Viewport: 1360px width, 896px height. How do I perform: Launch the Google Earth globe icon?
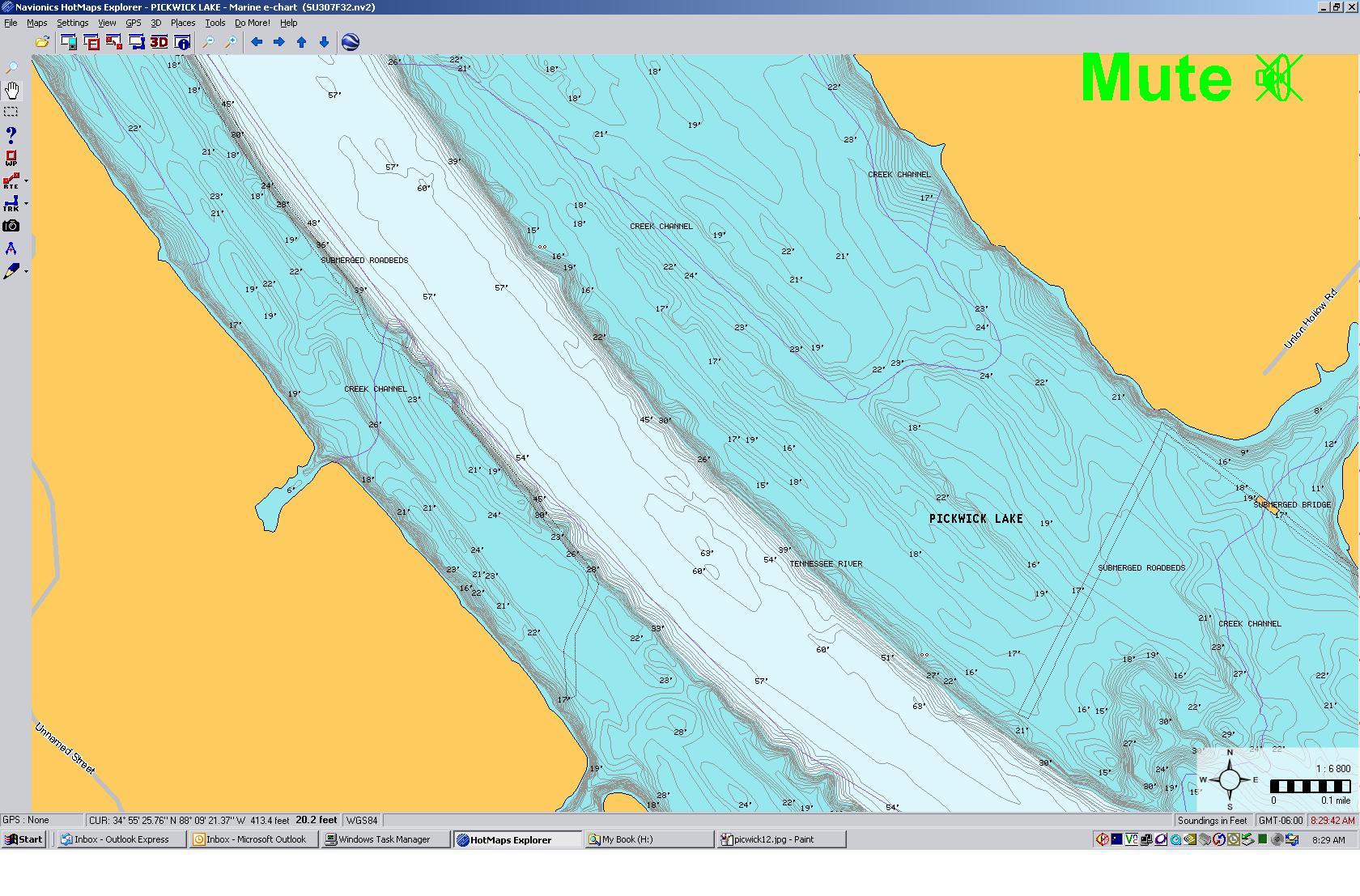click(351, 42)
